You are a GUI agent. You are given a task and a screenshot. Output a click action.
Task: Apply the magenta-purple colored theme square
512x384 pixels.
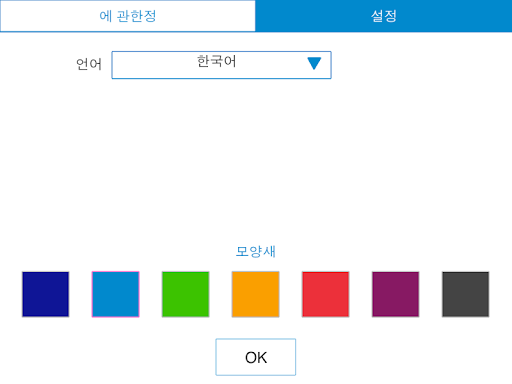click(x=396, y=294)
